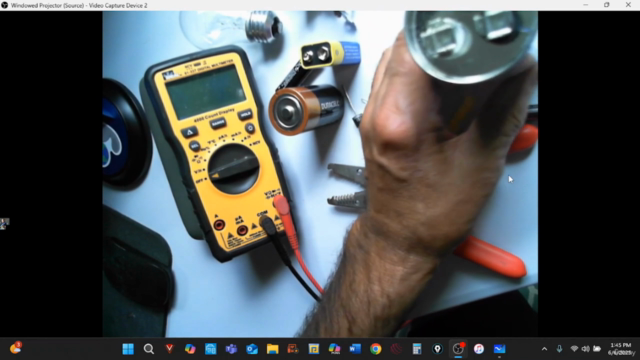Restore down the Windowed Projector window
The width and height of the screenshot is (640, 360).
point(607,5)
